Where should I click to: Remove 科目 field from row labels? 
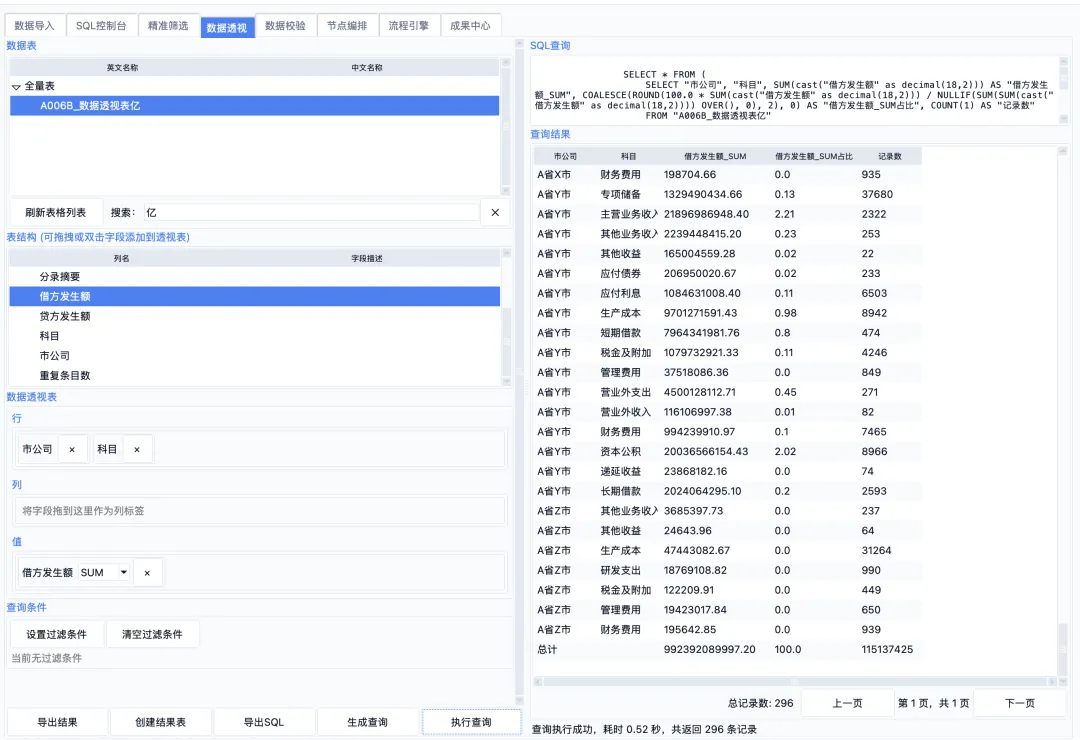point(137,449)
